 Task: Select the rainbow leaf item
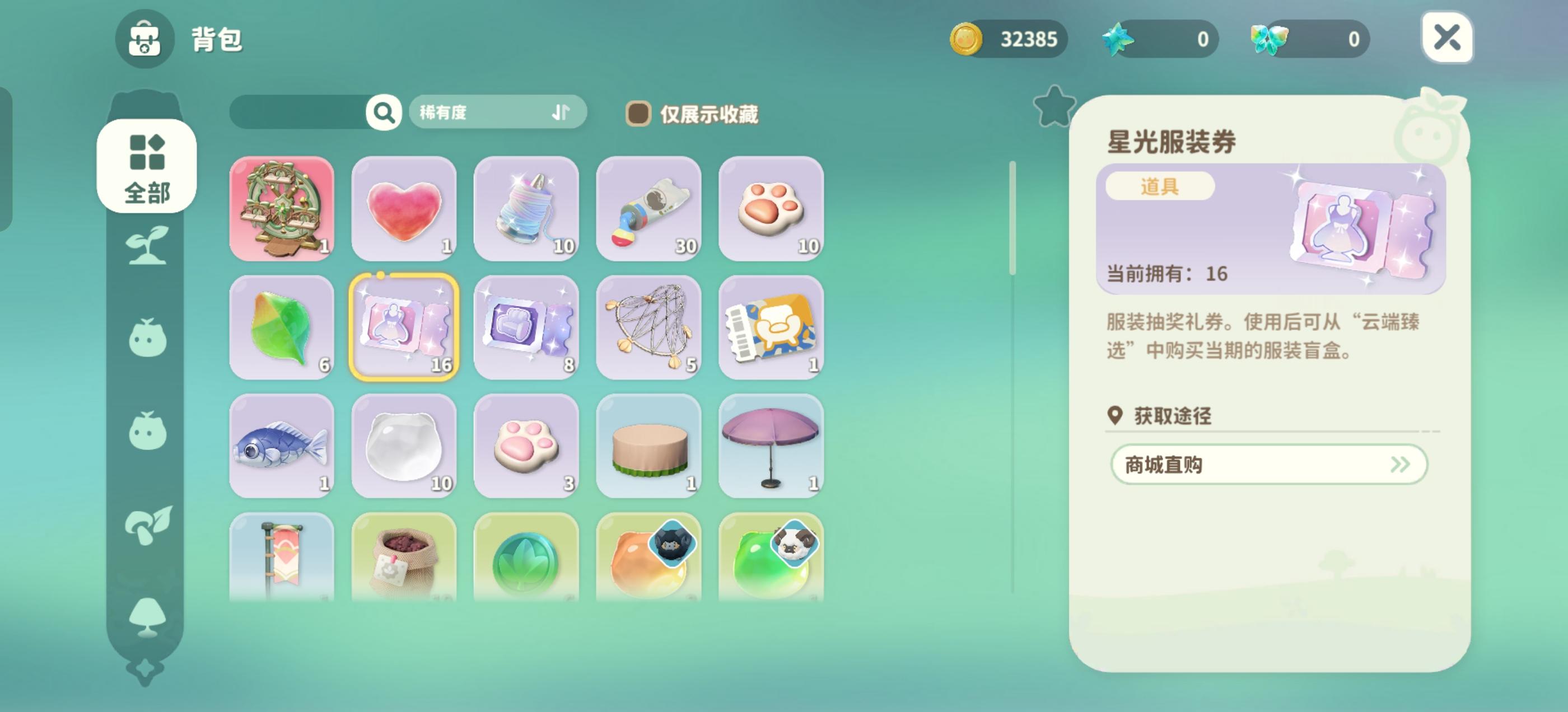[281, 327]
